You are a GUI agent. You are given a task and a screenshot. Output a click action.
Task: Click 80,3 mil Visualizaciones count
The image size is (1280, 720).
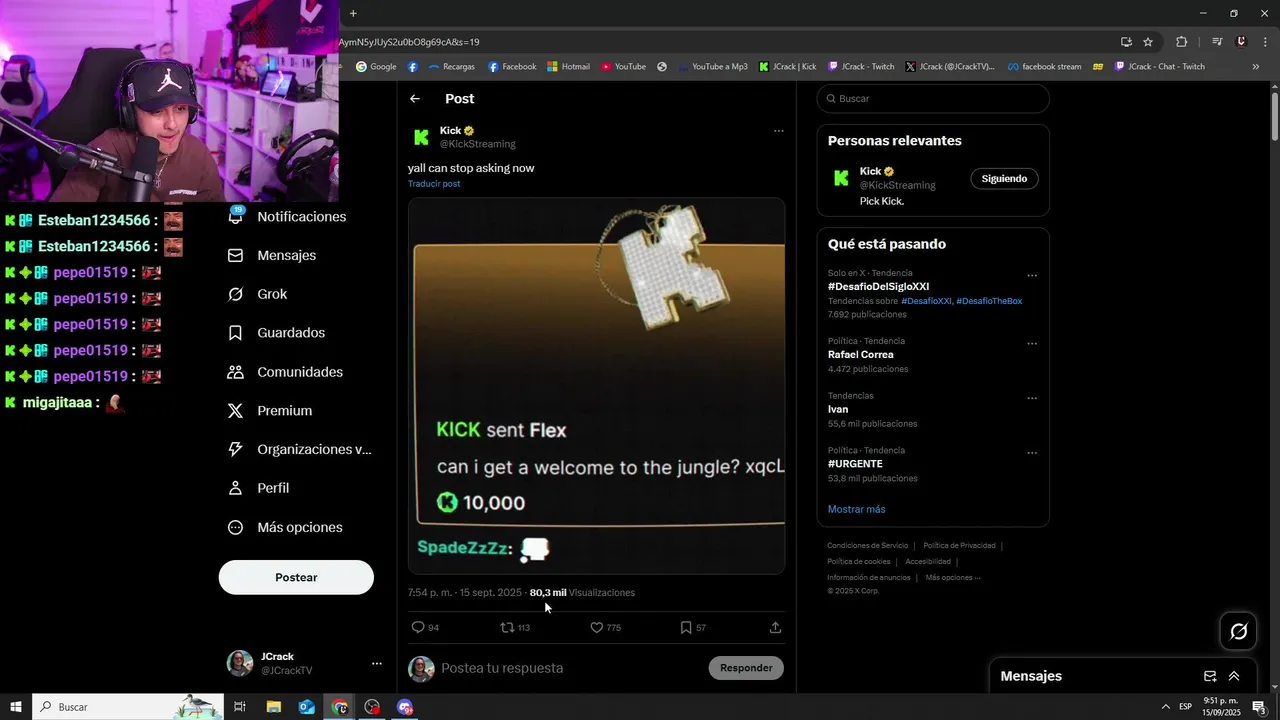(582, 593)
